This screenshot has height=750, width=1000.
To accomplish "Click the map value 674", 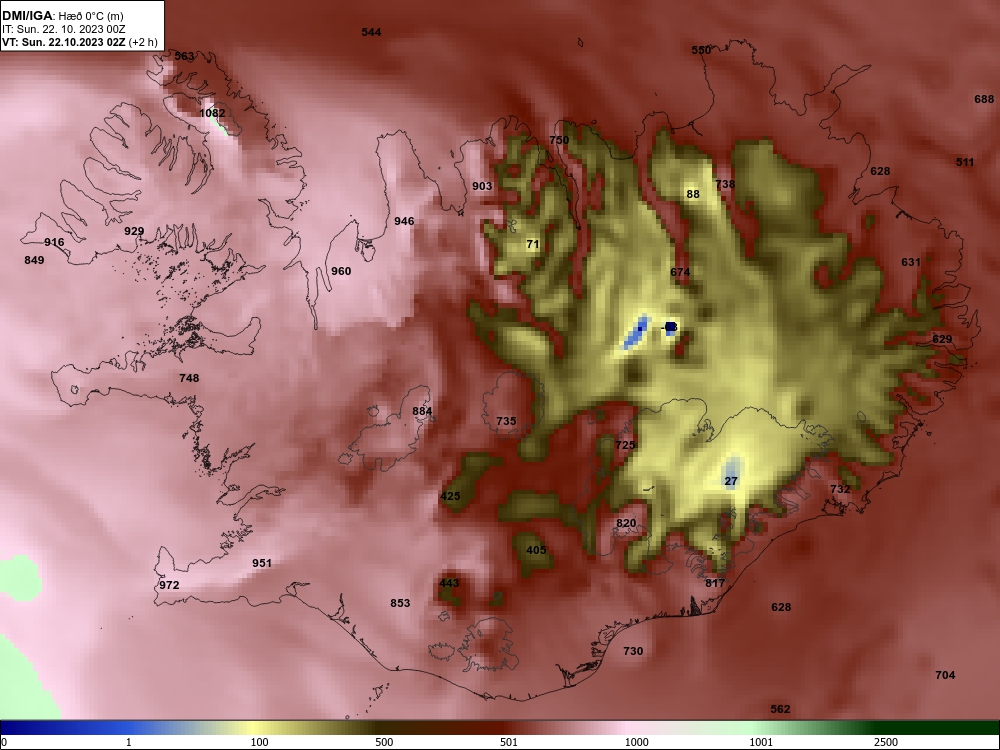I will pyautogui.click(x=680, y=272).
